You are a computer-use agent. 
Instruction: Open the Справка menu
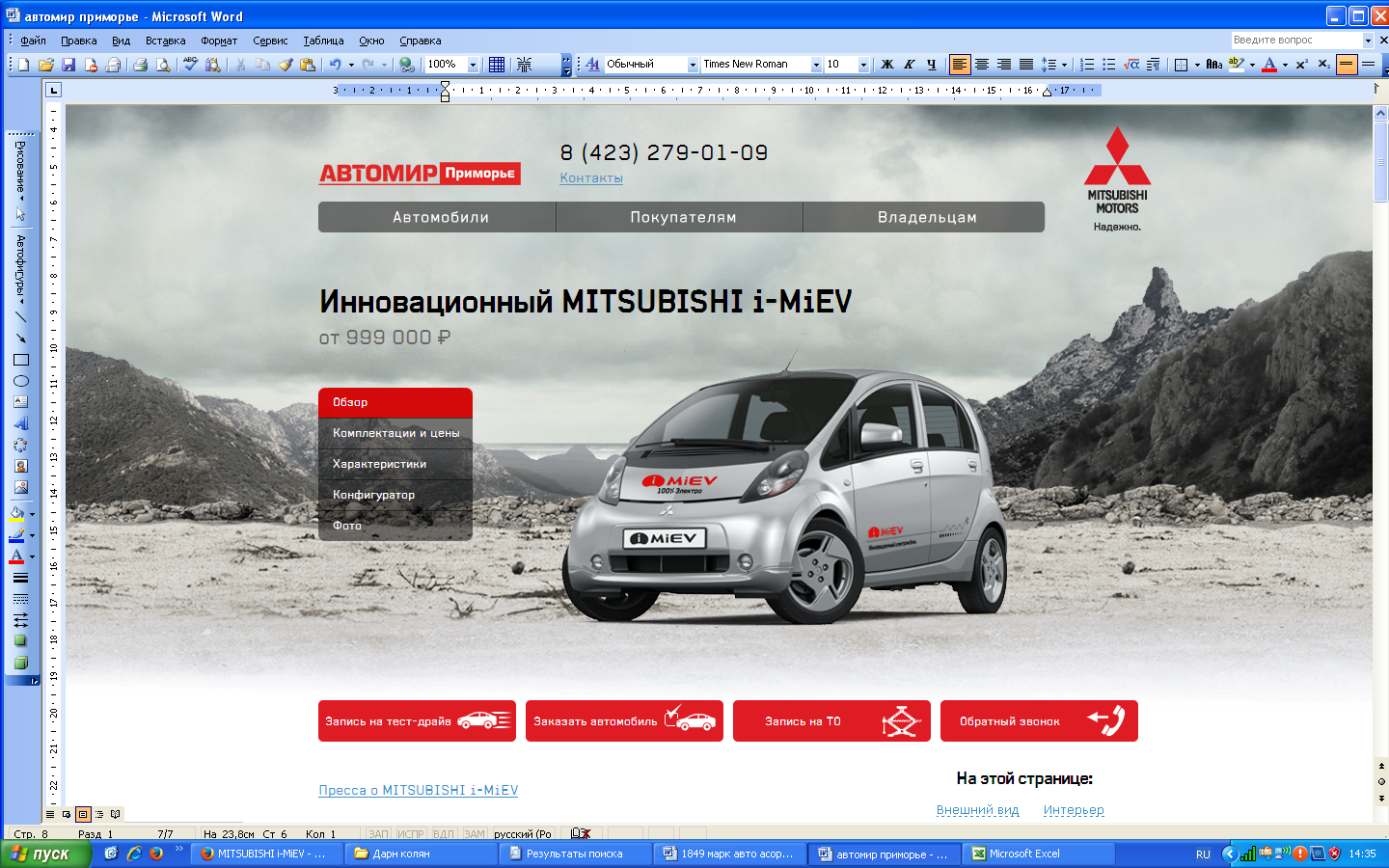(x=420, y=41)
